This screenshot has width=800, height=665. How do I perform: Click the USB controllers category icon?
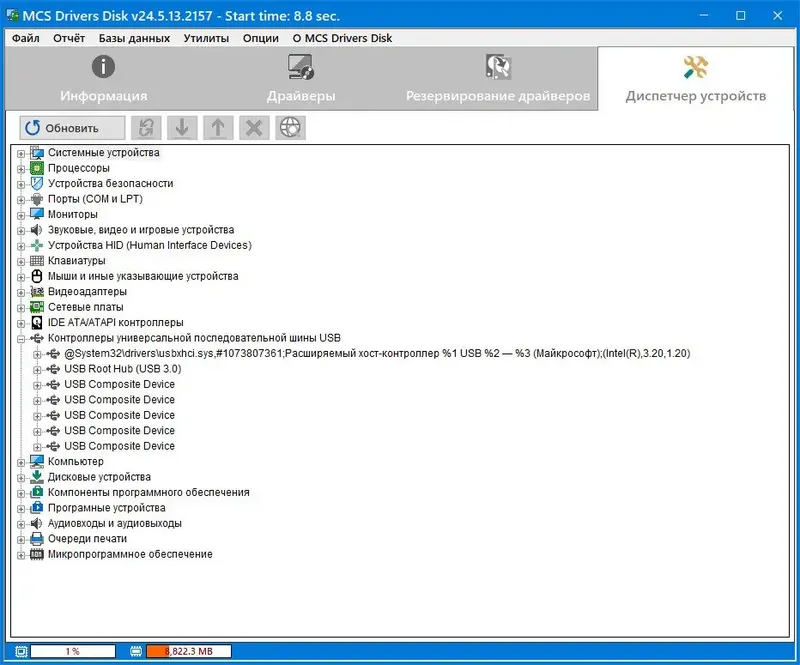pos(37,338)
